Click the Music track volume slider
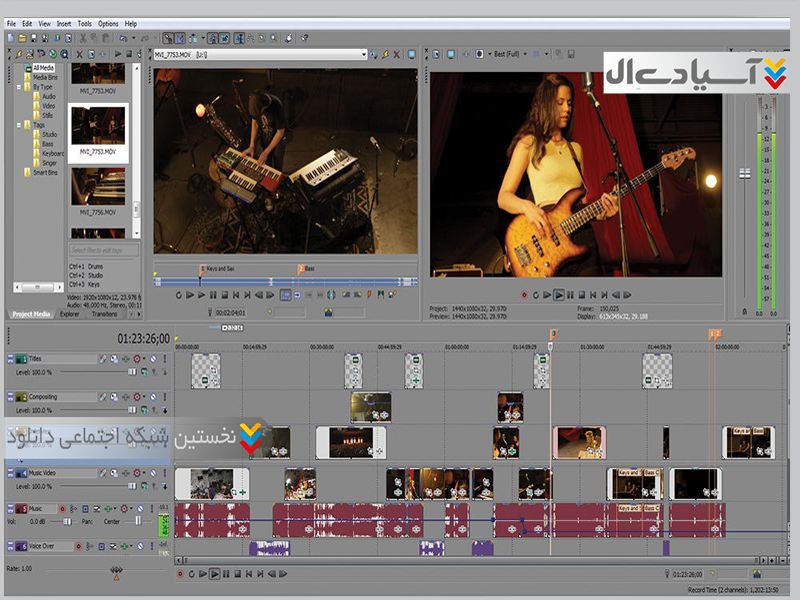The height and width of the screenshot is (600, 800). pos(66,521)
